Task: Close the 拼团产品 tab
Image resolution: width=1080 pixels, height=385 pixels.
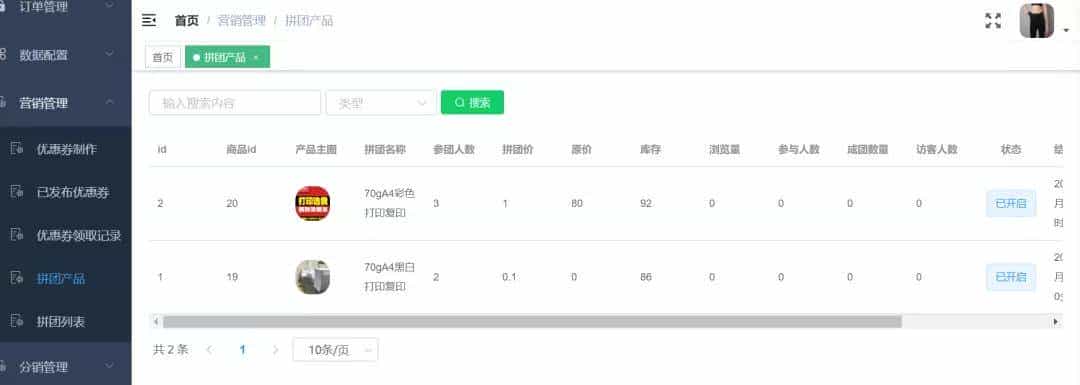Action: (256, 58)
